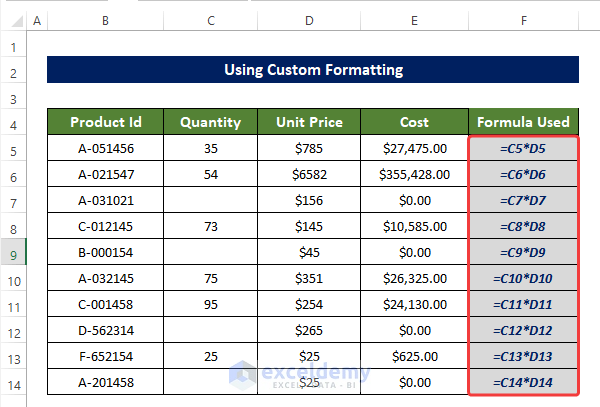Select the cell containing A-051456

(105, 149)
